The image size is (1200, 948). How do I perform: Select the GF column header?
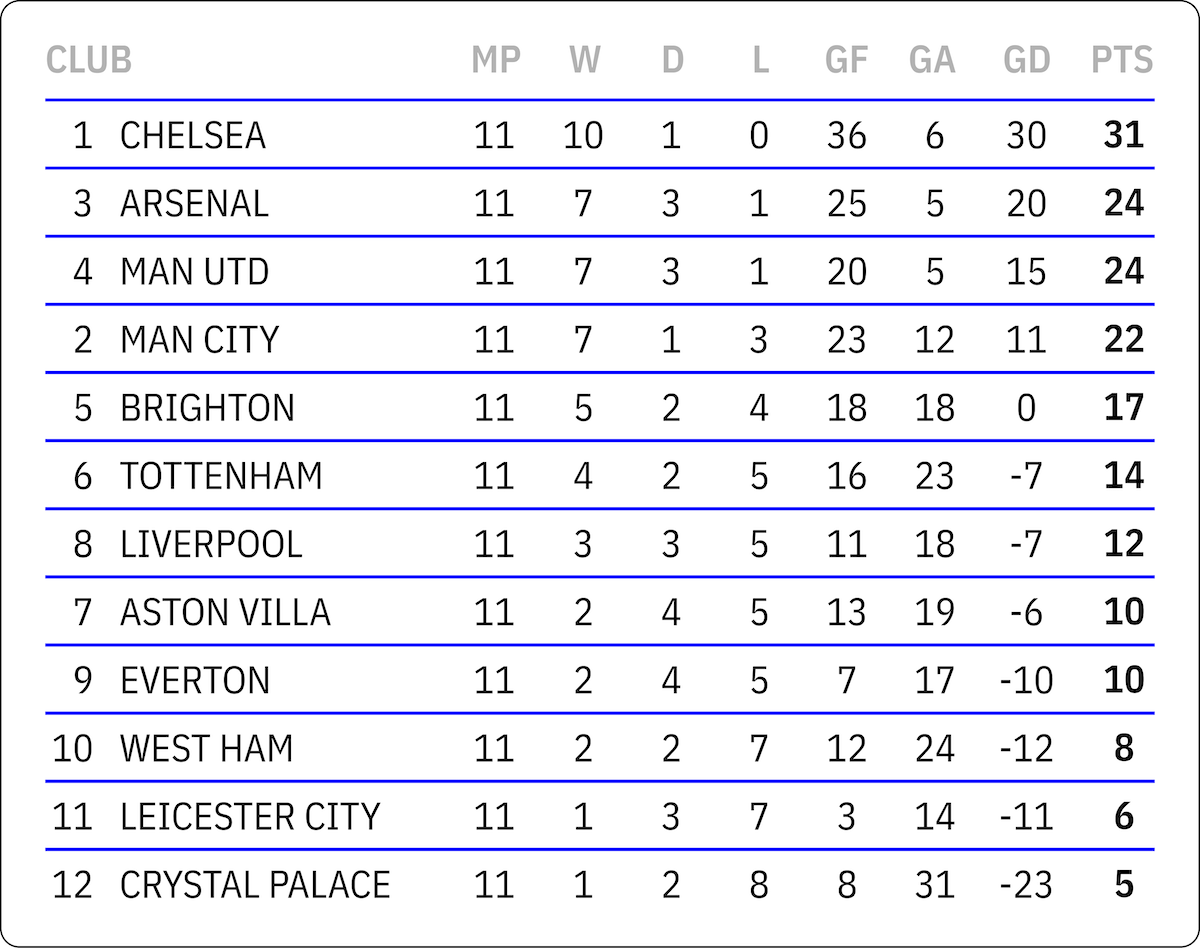pos(846,60)
